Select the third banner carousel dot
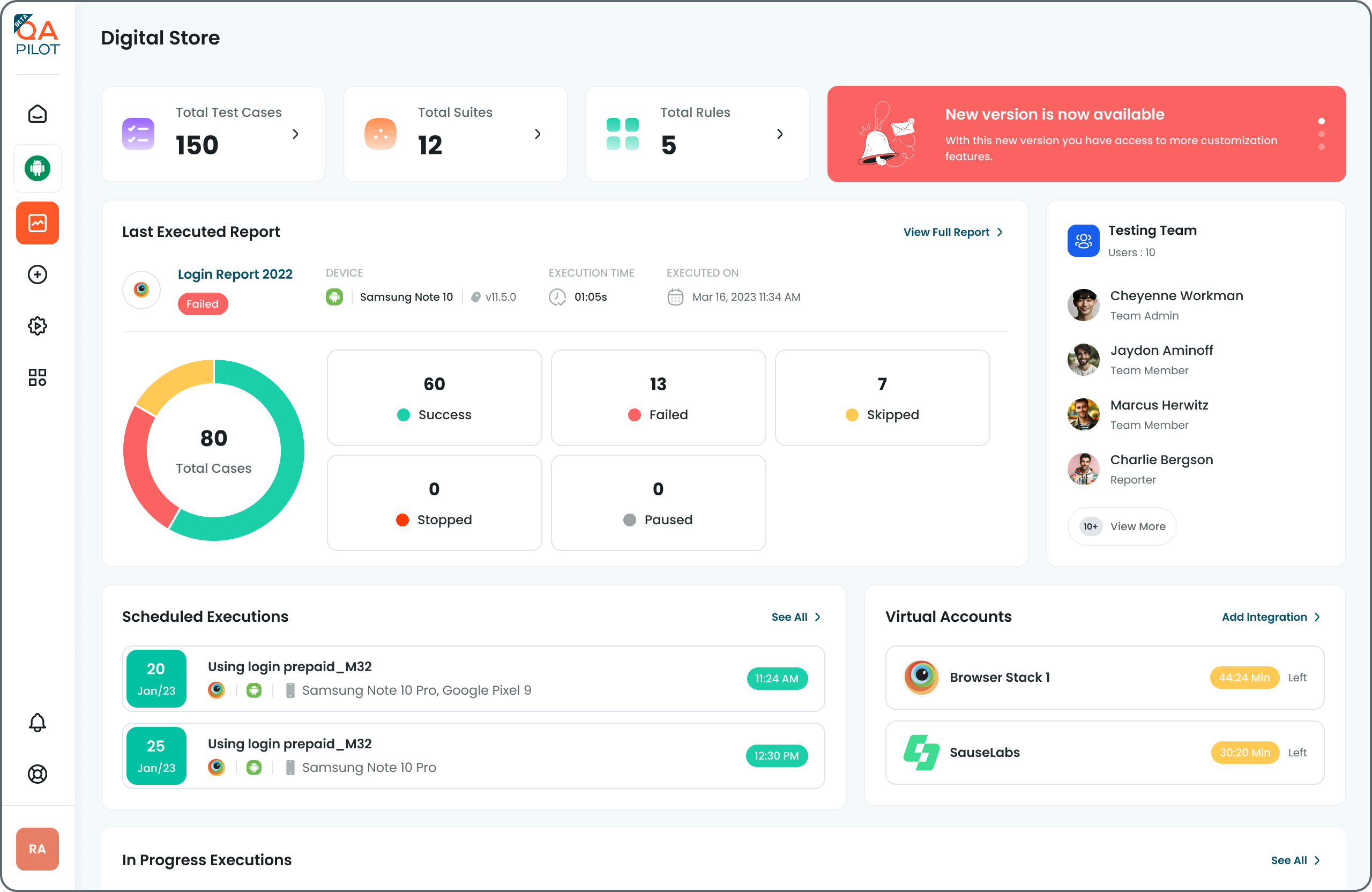This screenshot has height=892, width=1372. coord(1321,147)
